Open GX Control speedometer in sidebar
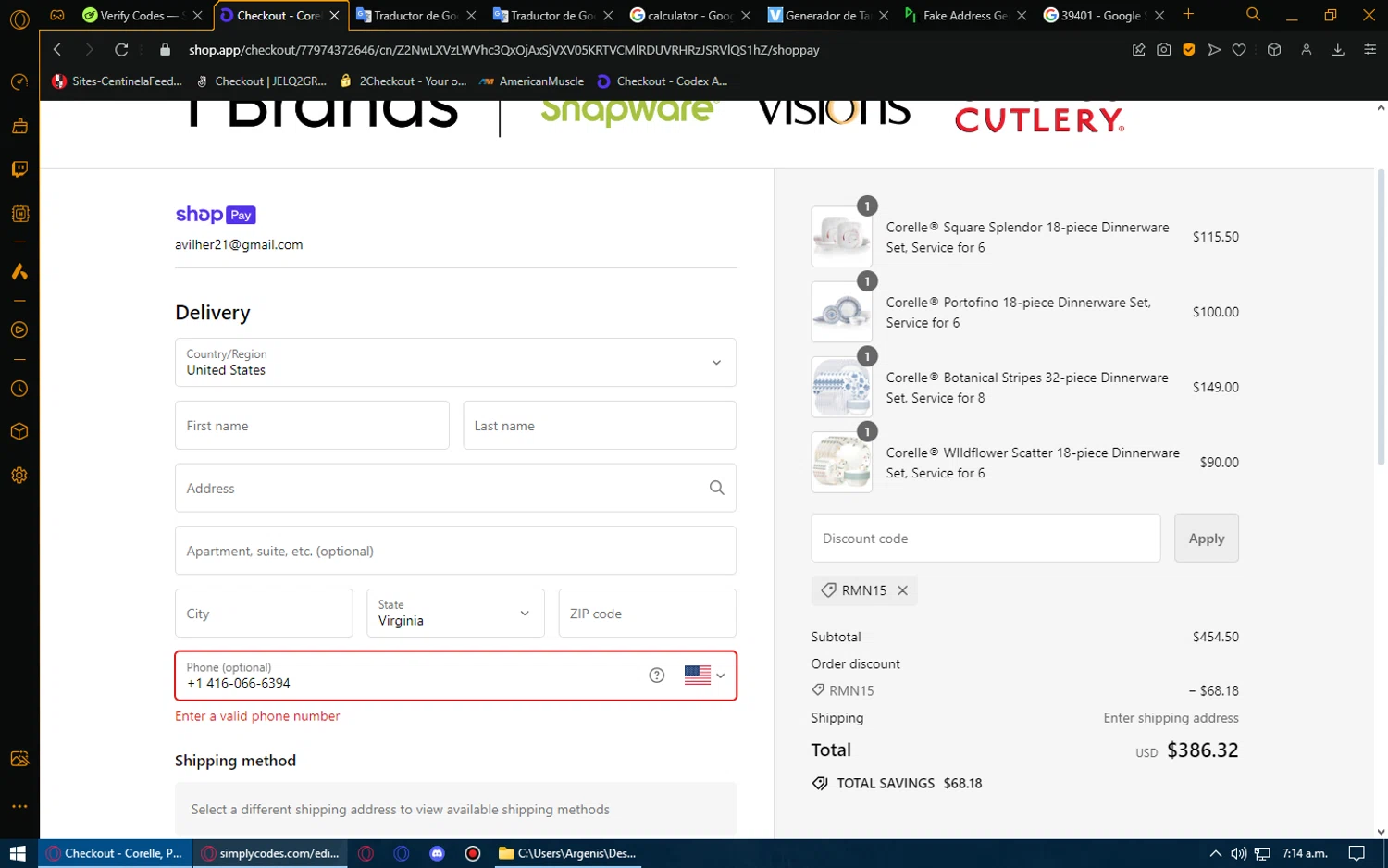This screenshot has height=868, width=1388. coord(19,82)
